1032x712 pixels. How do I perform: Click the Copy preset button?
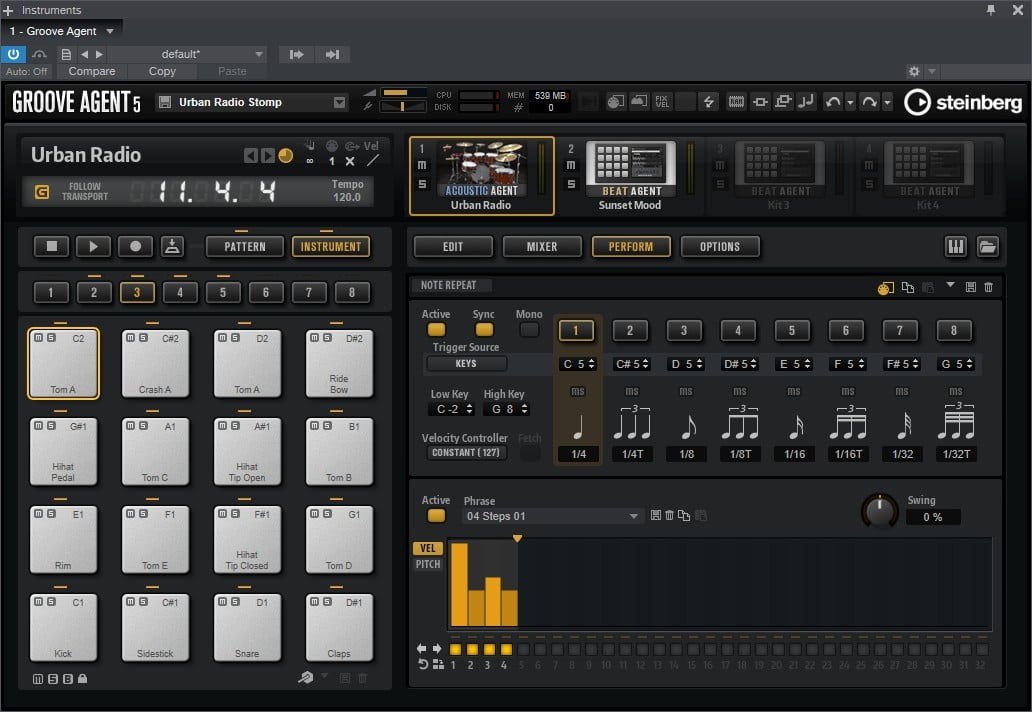pyautogui.click(x=162, y=71)
